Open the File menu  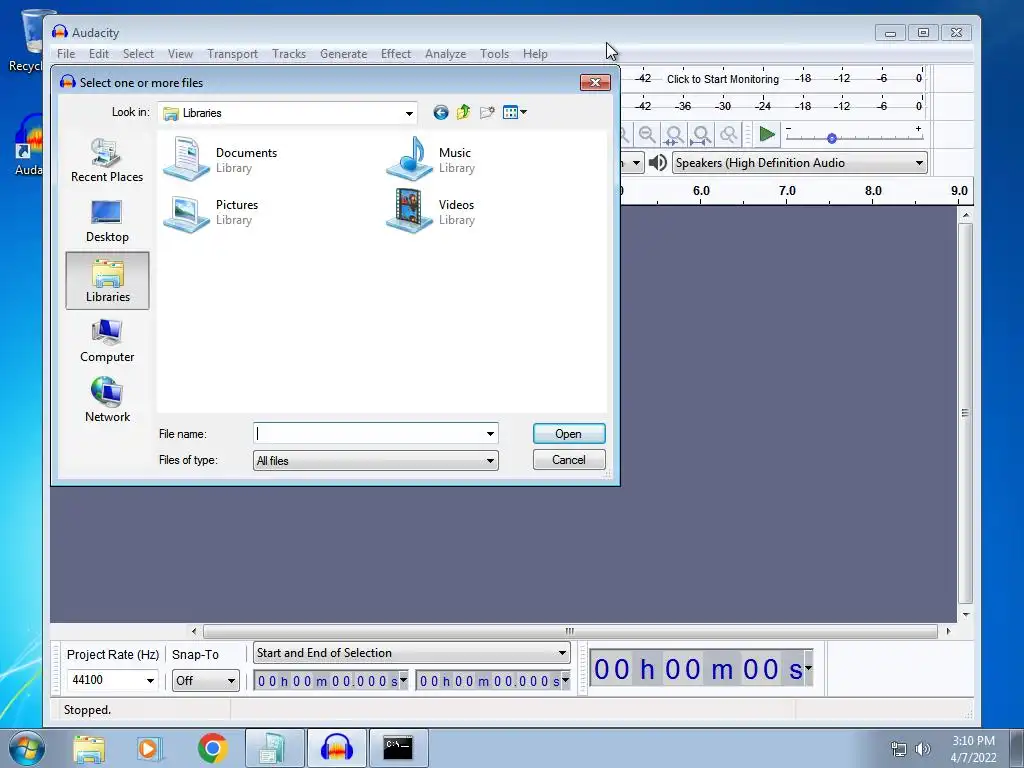[66, 54]
